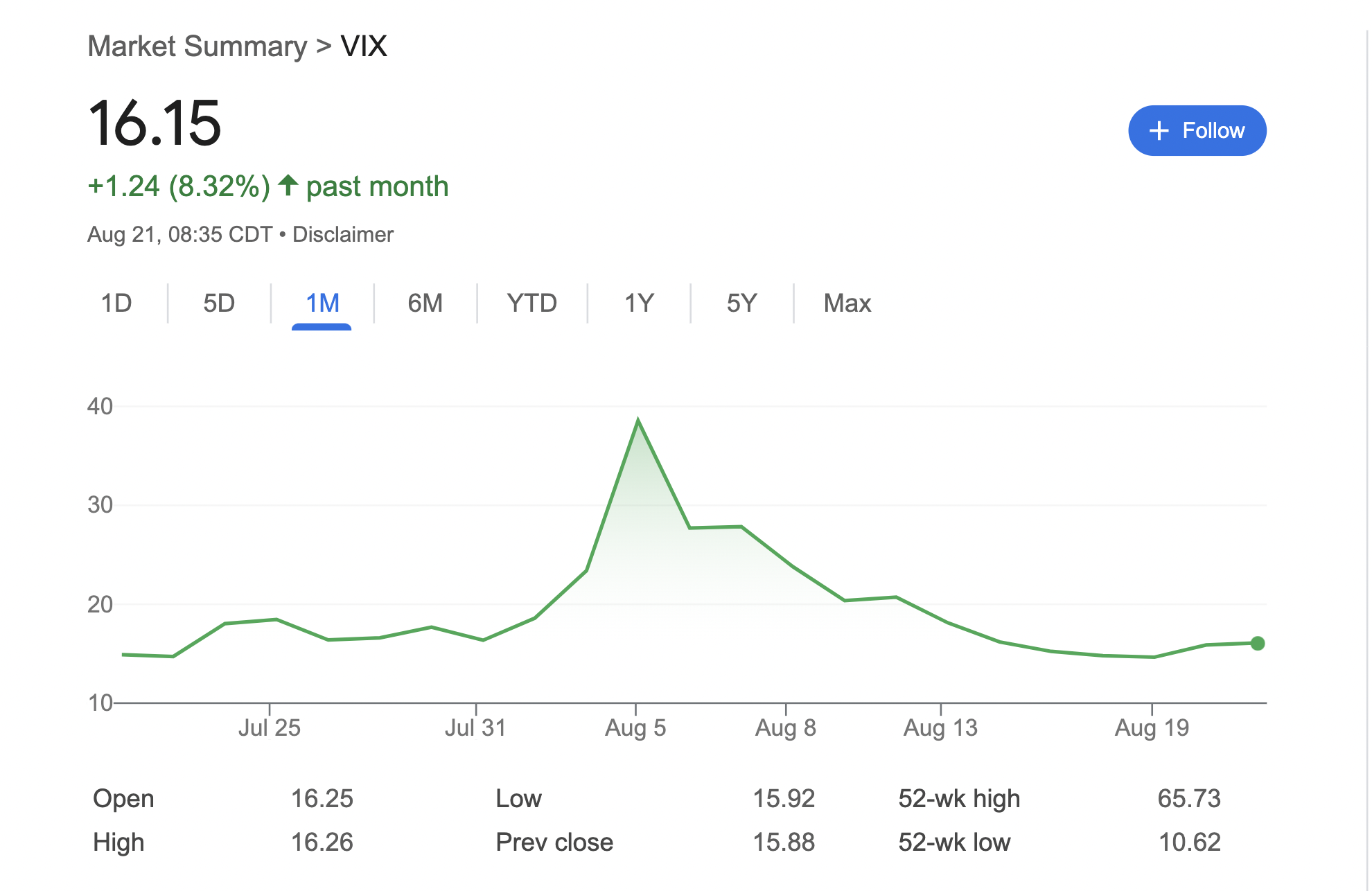
Task: Click the Aug 19 axis marker
Action: pos(1152,727)
